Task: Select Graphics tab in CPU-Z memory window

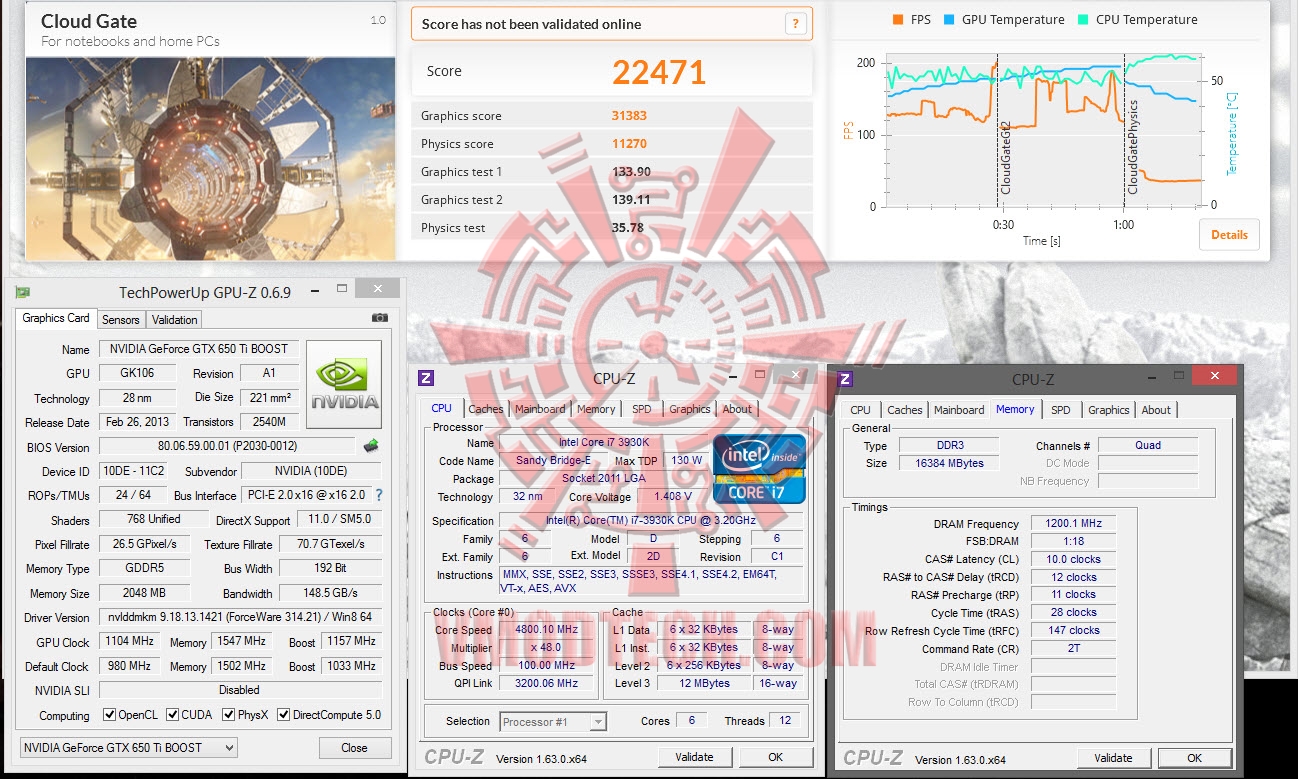Action: (1109, 410)
